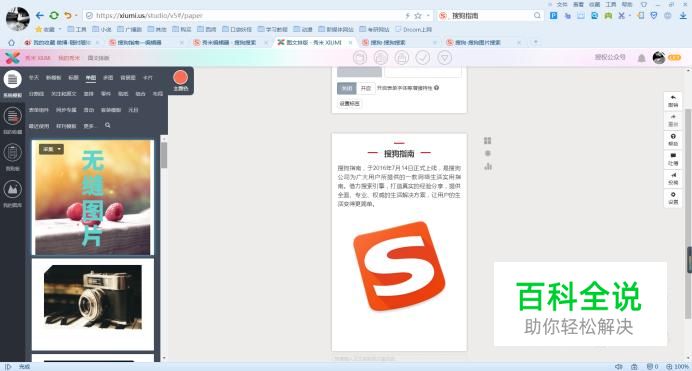Switch the toggle to 开启

pos(366,88)
